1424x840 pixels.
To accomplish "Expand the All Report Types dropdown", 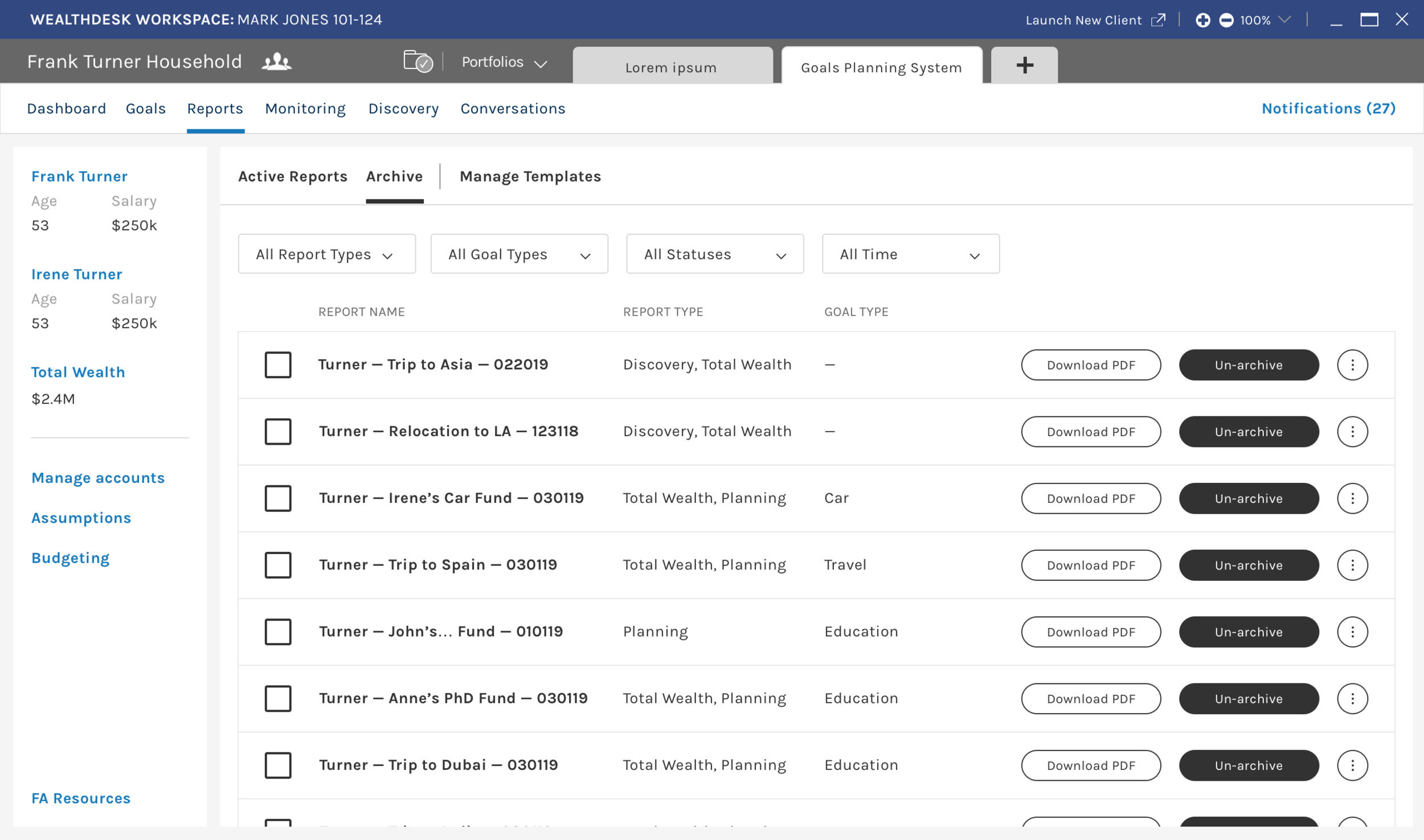I will tap(326, 254).
